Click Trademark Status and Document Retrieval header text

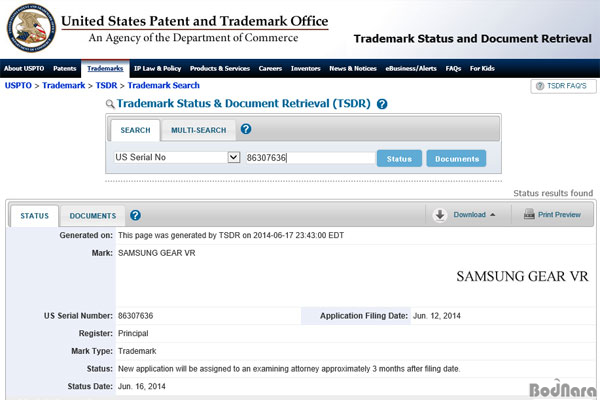(473, 39)
